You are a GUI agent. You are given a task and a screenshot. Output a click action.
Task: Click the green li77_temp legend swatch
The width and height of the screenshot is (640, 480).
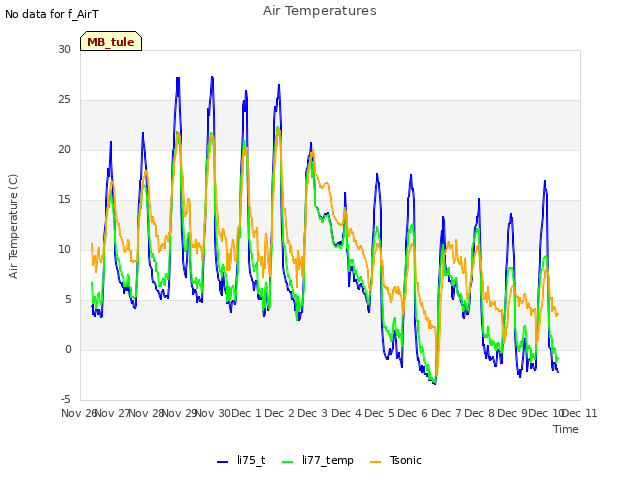[288, 462]
